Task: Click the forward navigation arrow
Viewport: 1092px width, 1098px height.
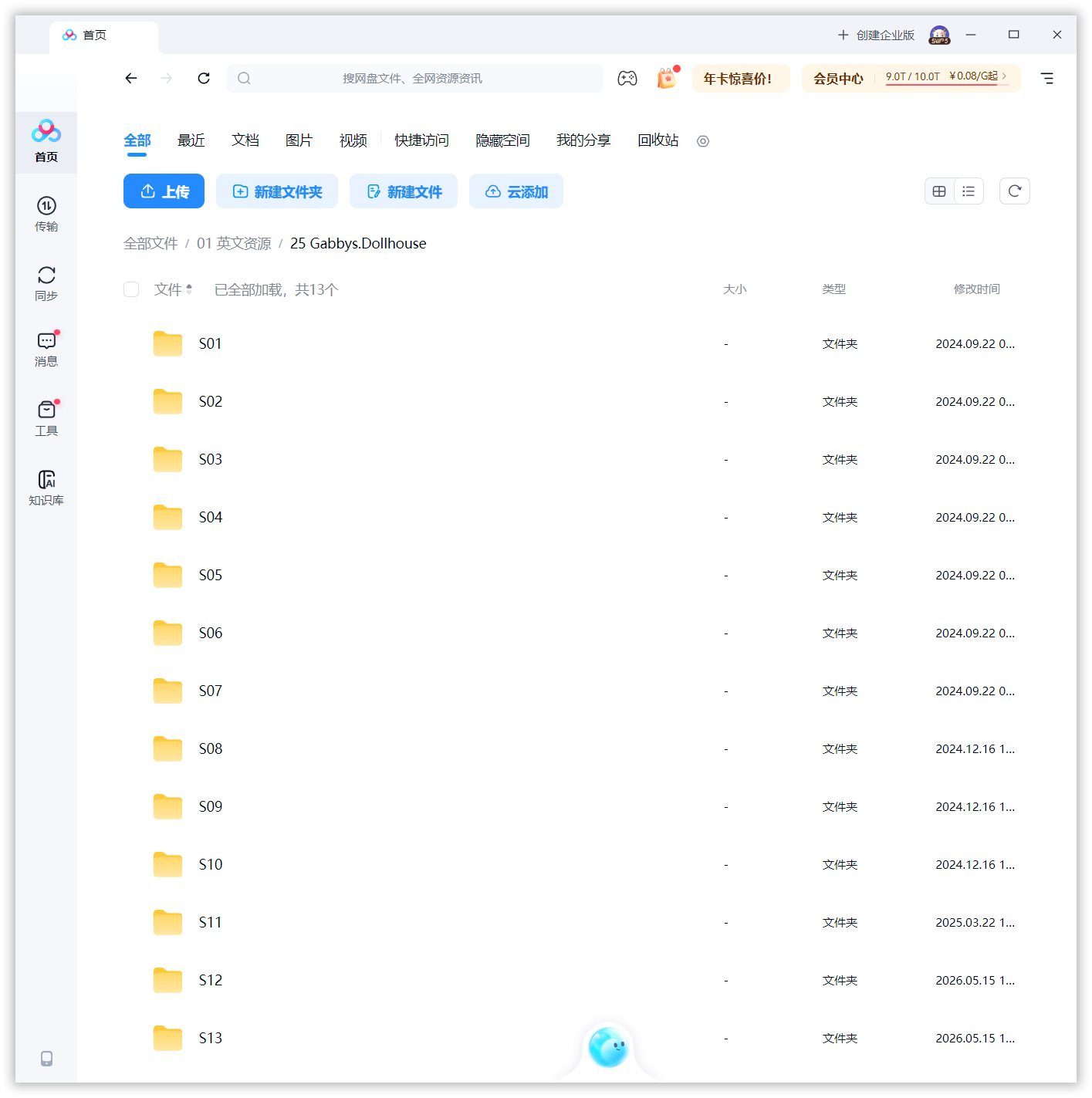Action: (167, 78)
